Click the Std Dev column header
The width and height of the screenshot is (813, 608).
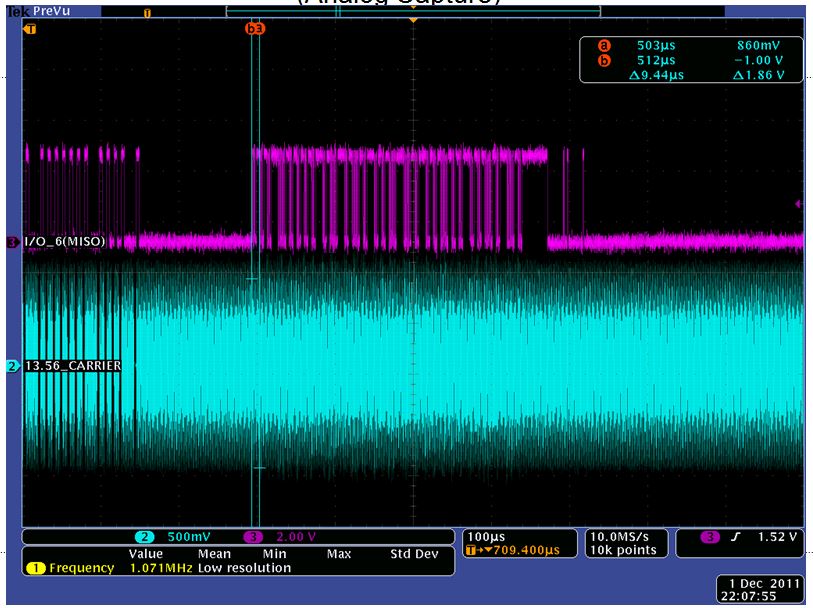tap(414, 554)
